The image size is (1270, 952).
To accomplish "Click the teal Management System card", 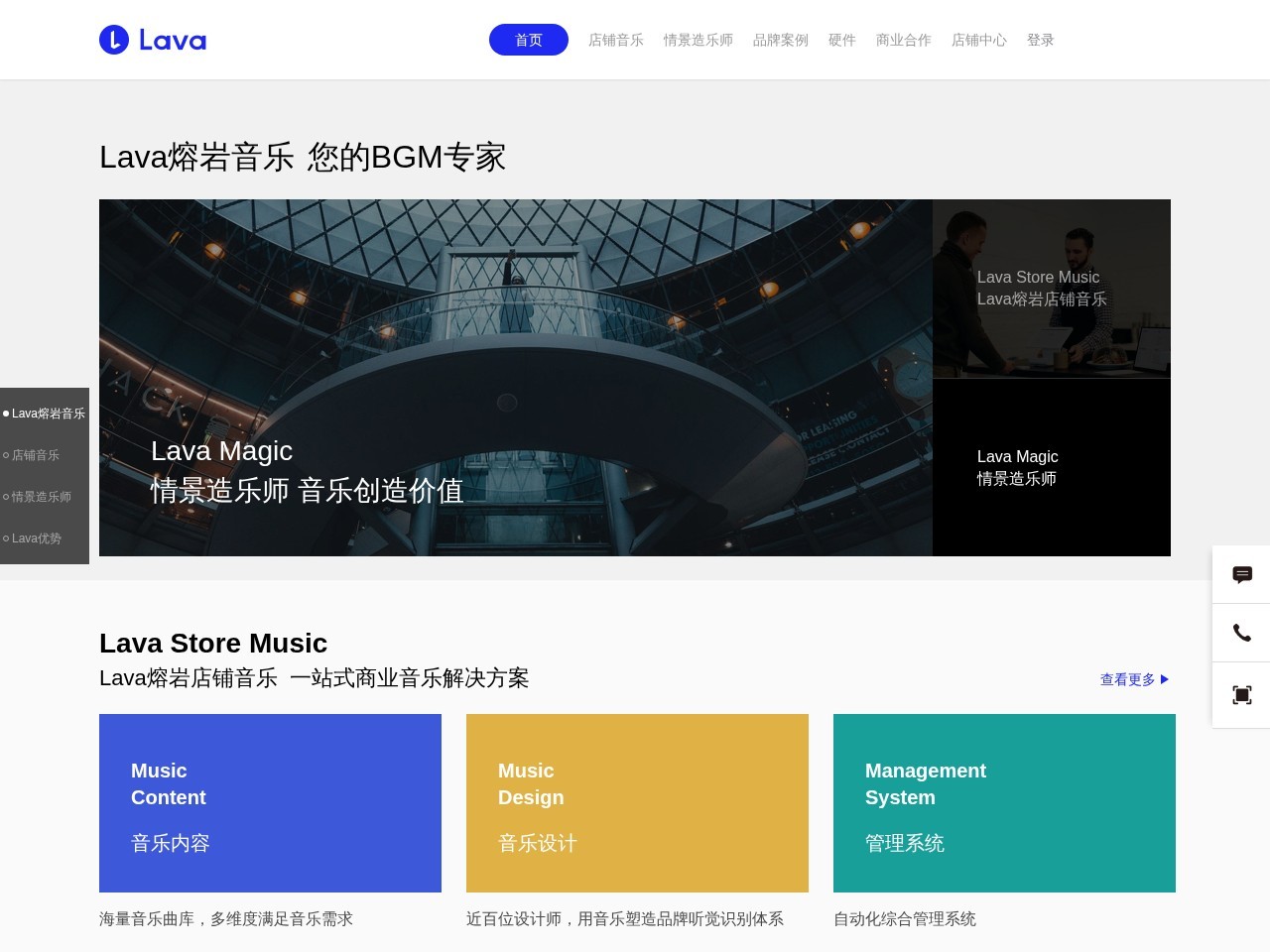I will [1004, 802].
